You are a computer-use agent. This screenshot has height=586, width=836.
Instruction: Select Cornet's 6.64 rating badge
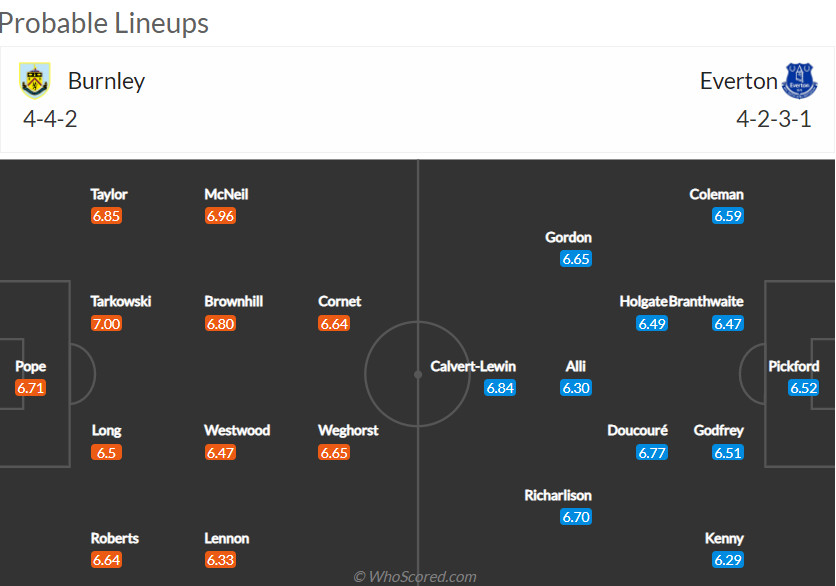[x=334, y=323]
